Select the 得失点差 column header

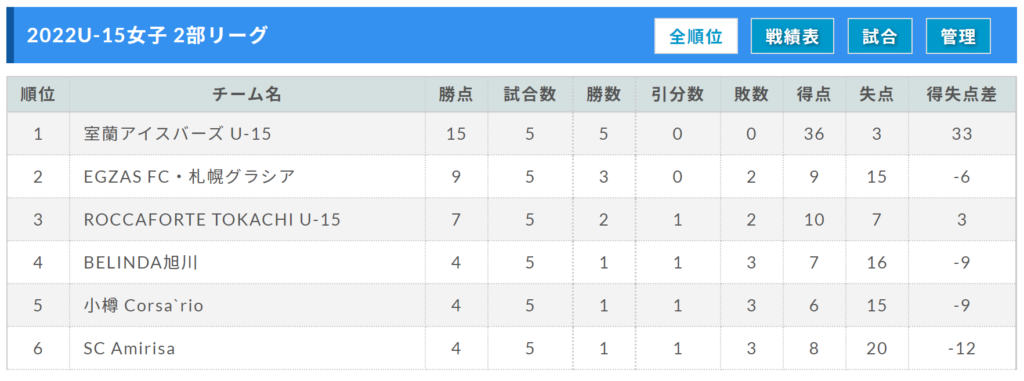(x=962, y=95)
